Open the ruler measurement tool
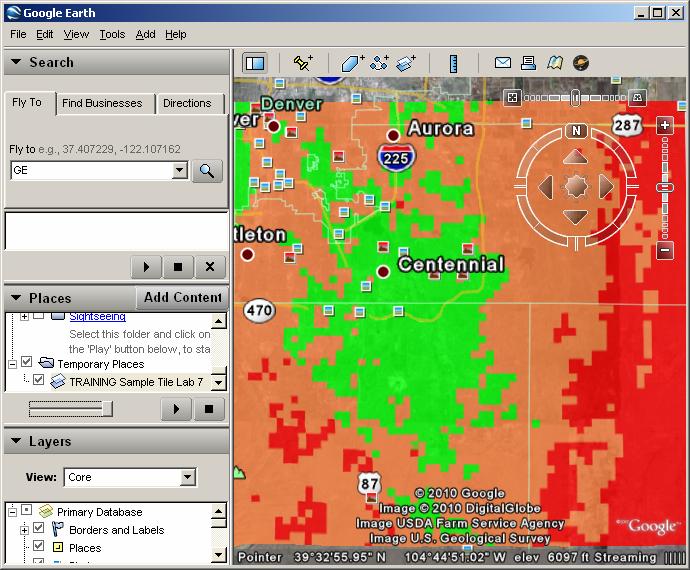The height and width of the screenshot is (570, 690). [453, 63]
